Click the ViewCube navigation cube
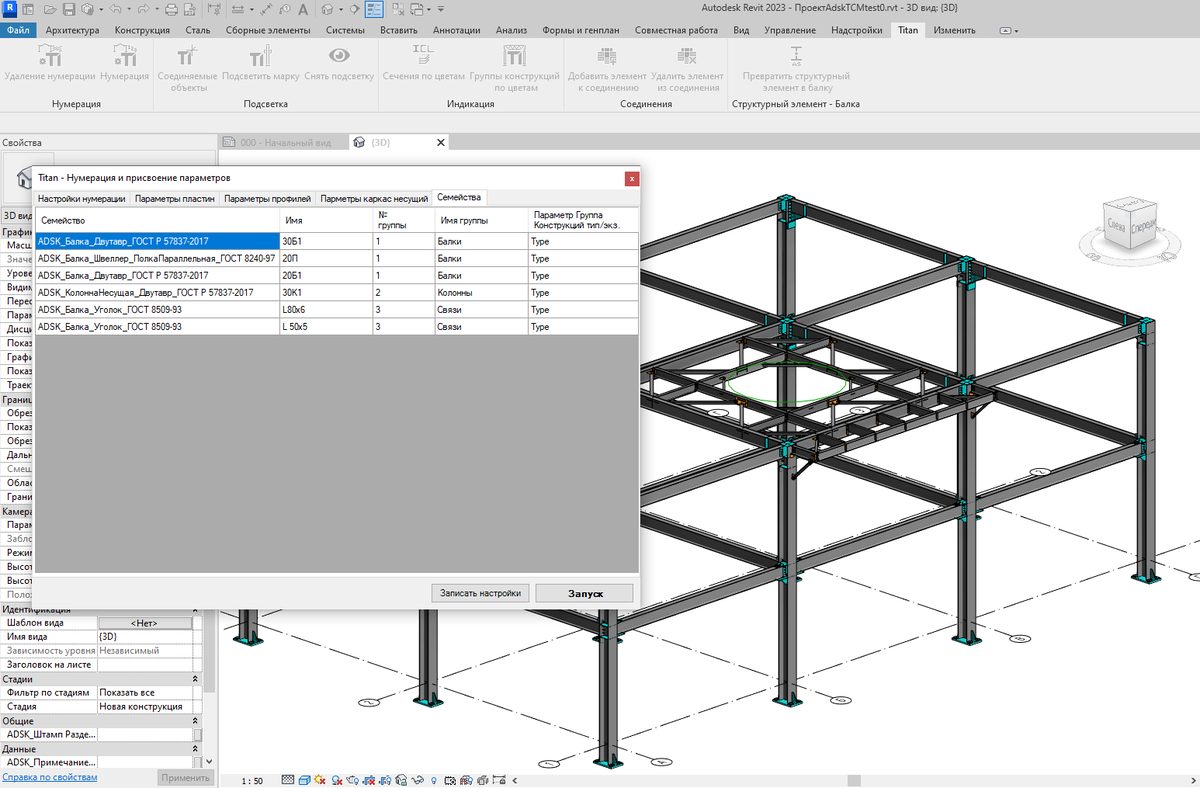The height and width of the screenshot is (788, 1200). pos(1128,224)
